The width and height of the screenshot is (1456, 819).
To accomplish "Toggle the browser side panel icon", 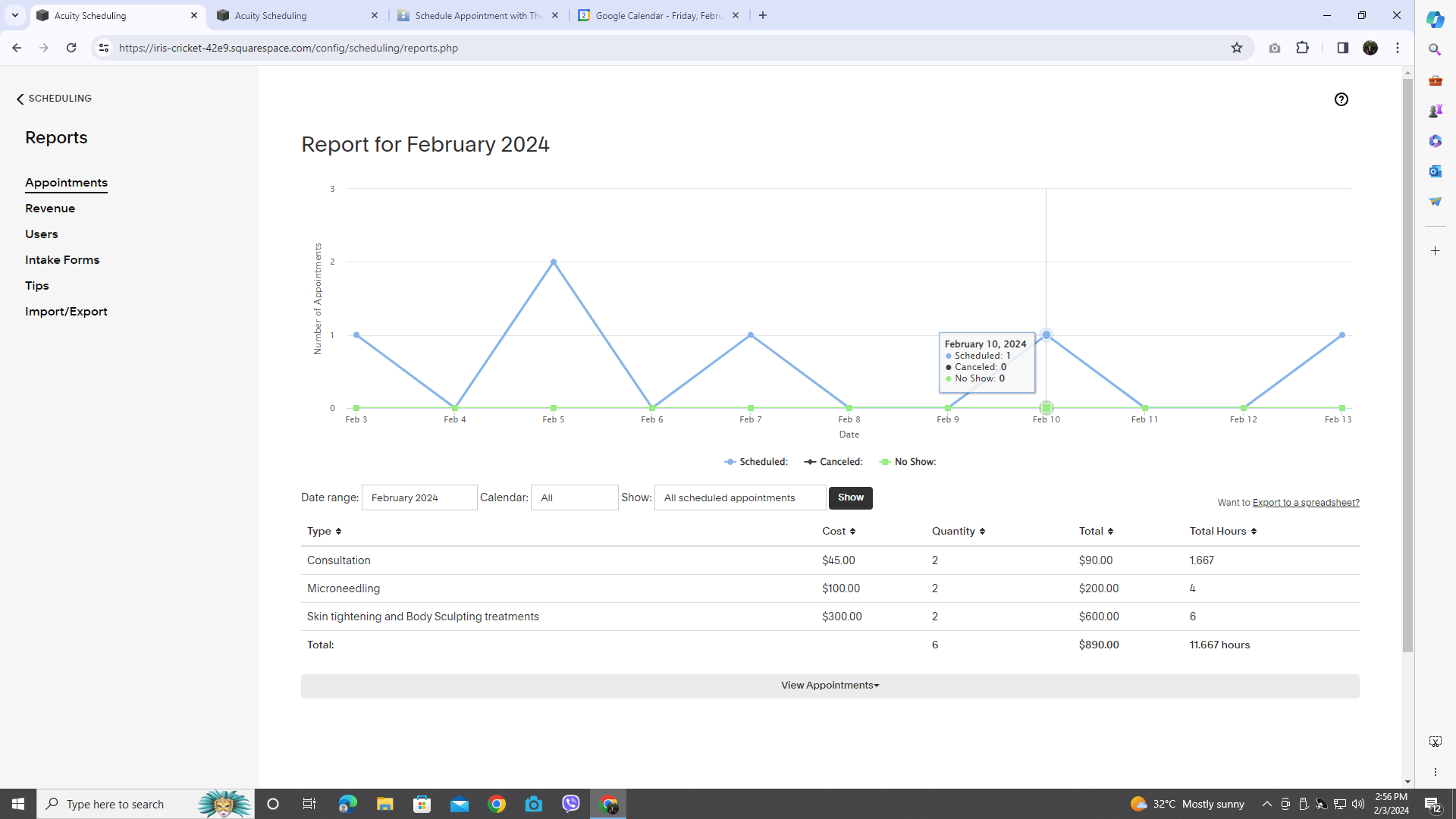I will 1342,48.
